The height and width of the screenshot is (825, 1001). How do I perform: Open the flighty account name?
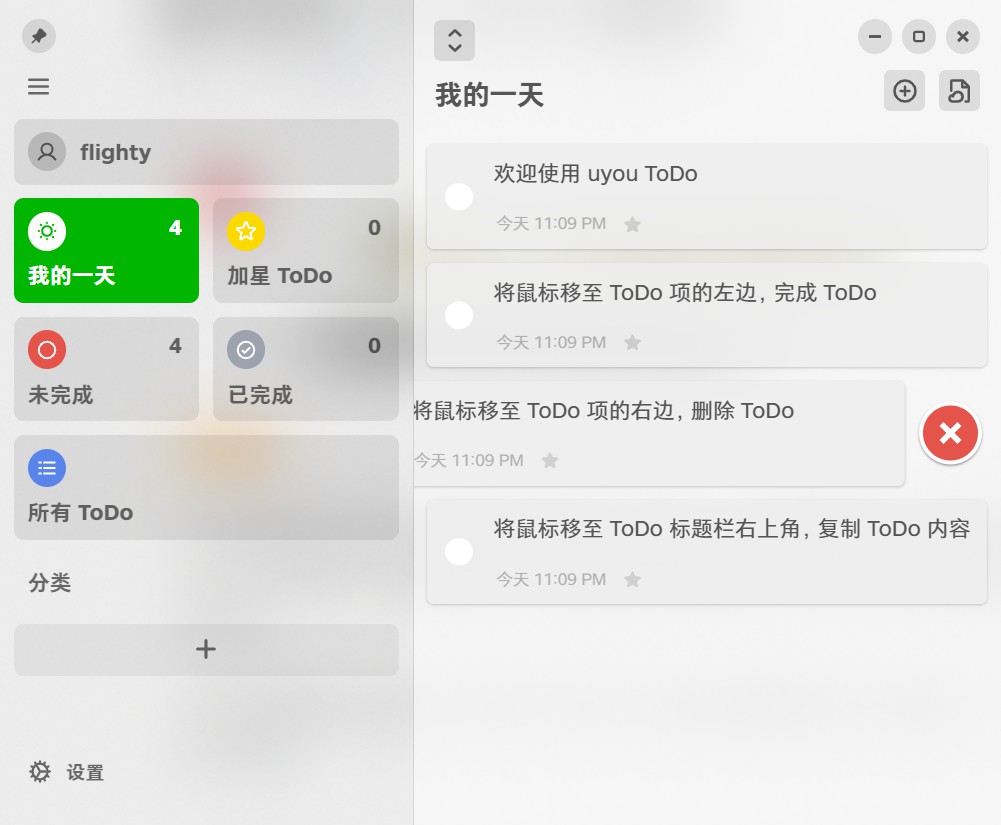click(x=116, y=152)
